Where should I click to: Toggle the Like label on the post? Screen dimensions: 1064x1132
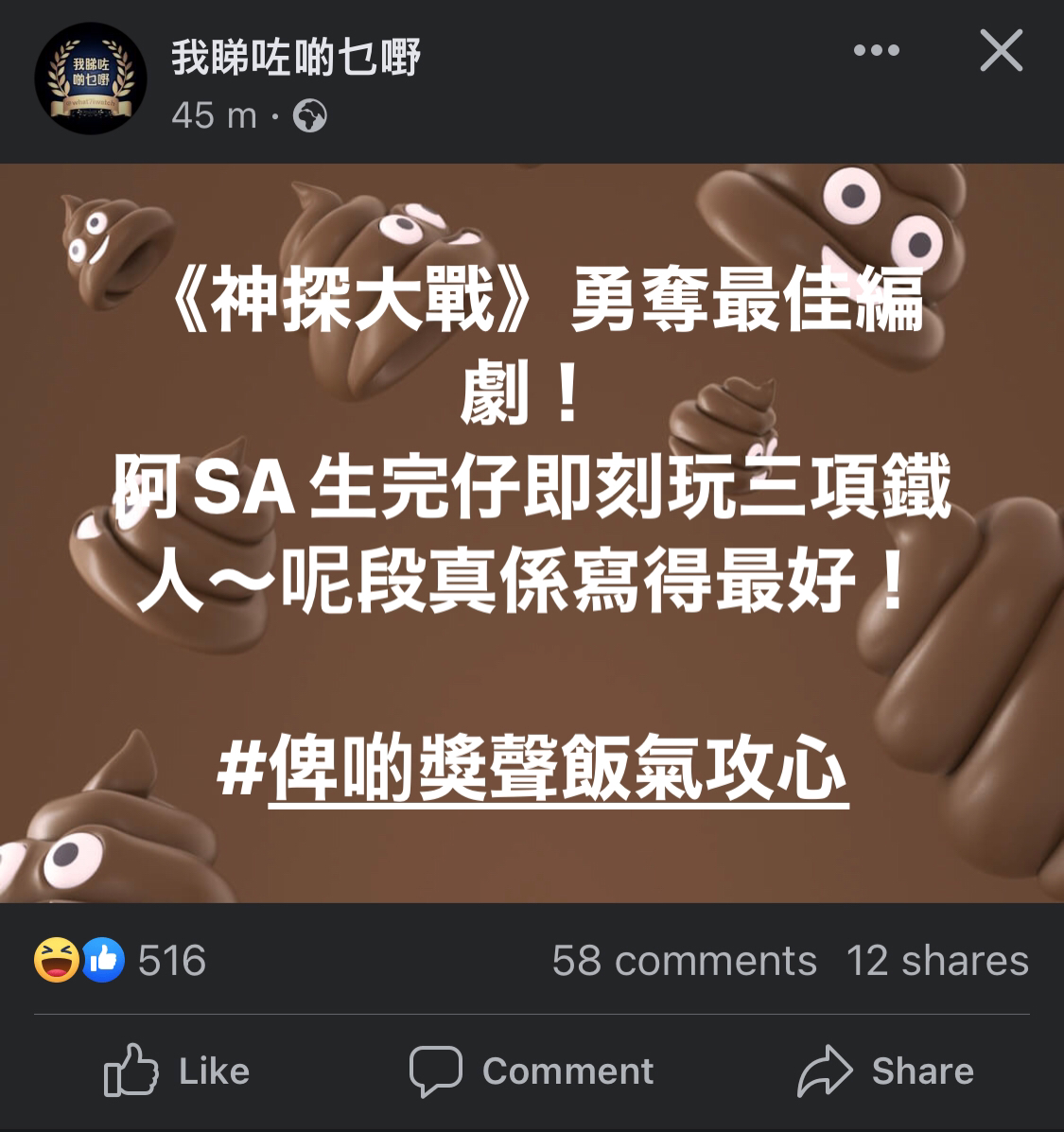[215, 1071]
